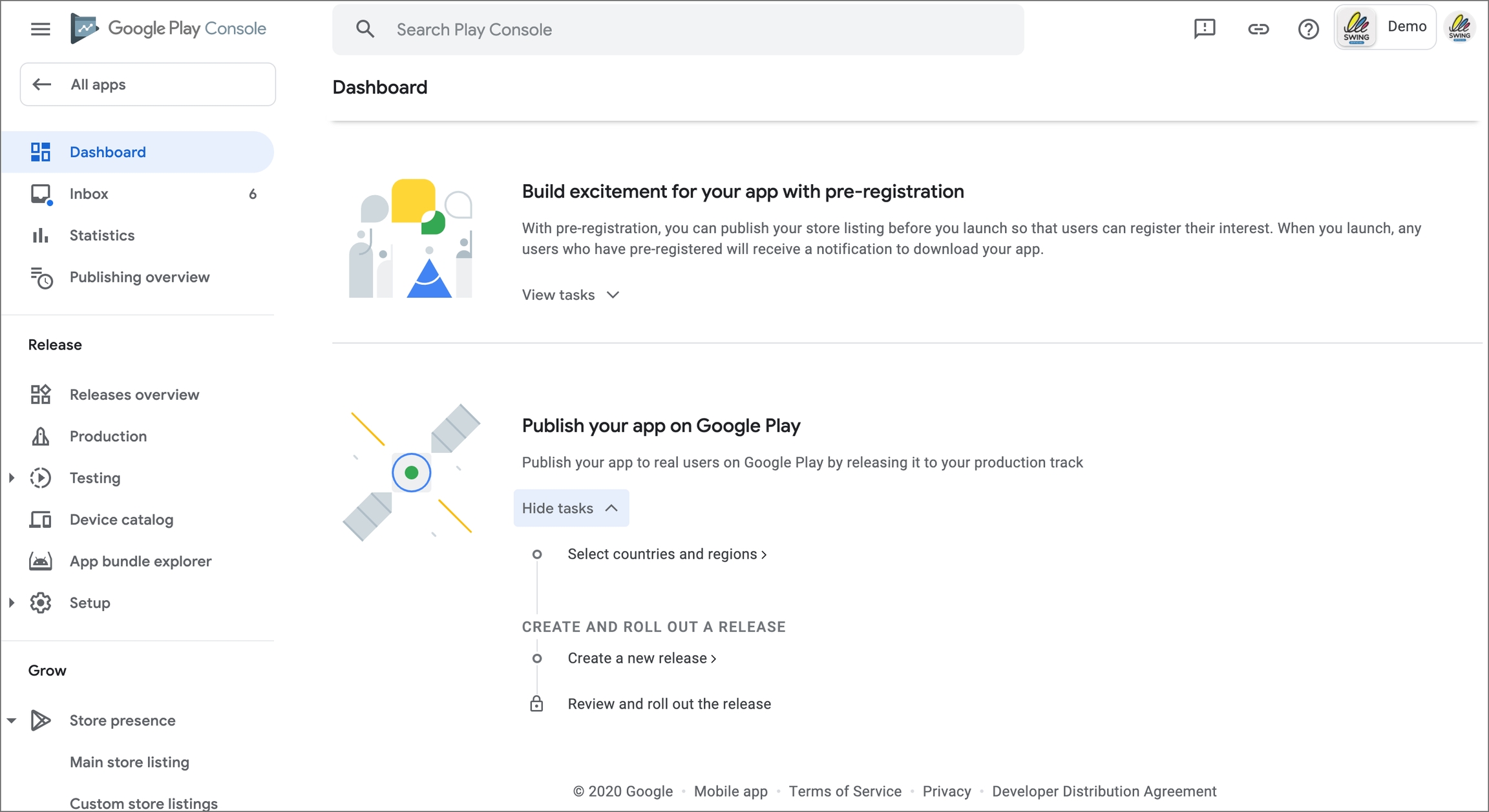Viewport: 1489px width, 812px height.
Task: Open the Terms of Service footer link
Action: pyautogui.click(x=845, y=791)
